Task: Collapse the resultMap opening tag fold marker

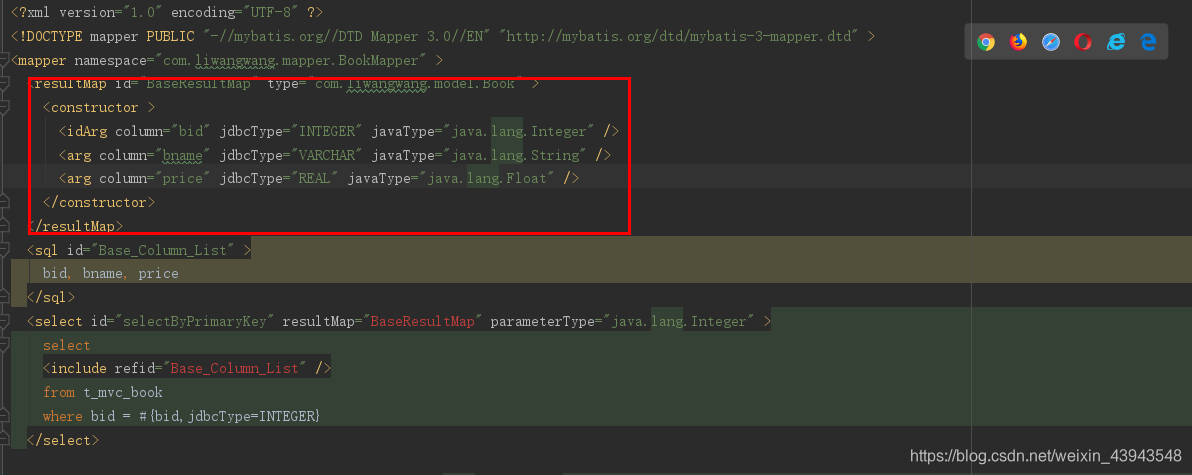Action: [x=4, y=84]
